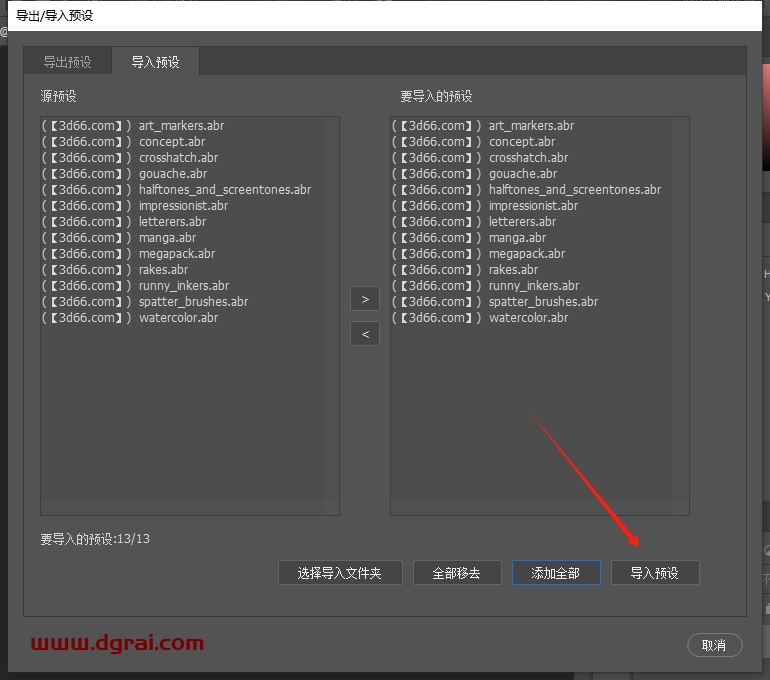Click the > add-to-import arrow button

365,299
